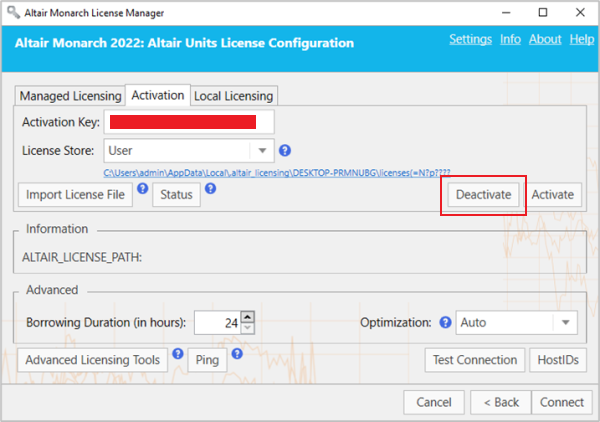Click the HostIDs button
Viewport: 600px width, 422px height.
[559, 360]
